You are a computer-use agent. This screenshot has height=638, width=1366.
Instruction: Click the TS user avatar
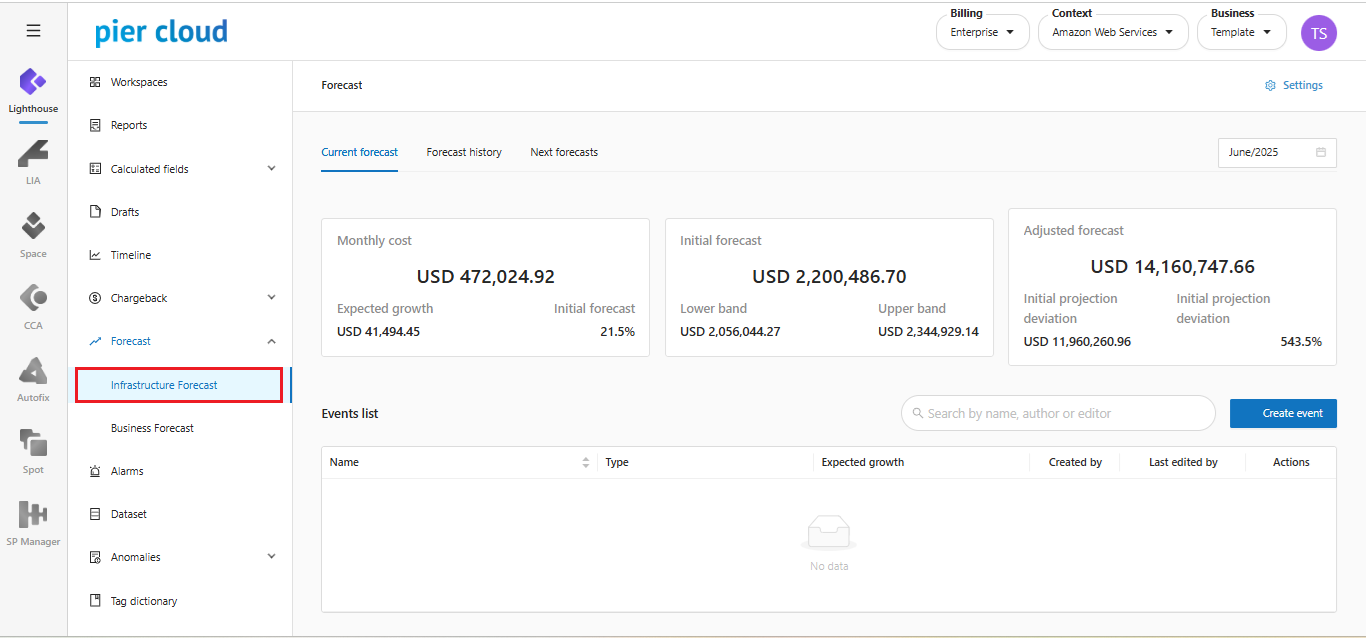[1318, 33]
